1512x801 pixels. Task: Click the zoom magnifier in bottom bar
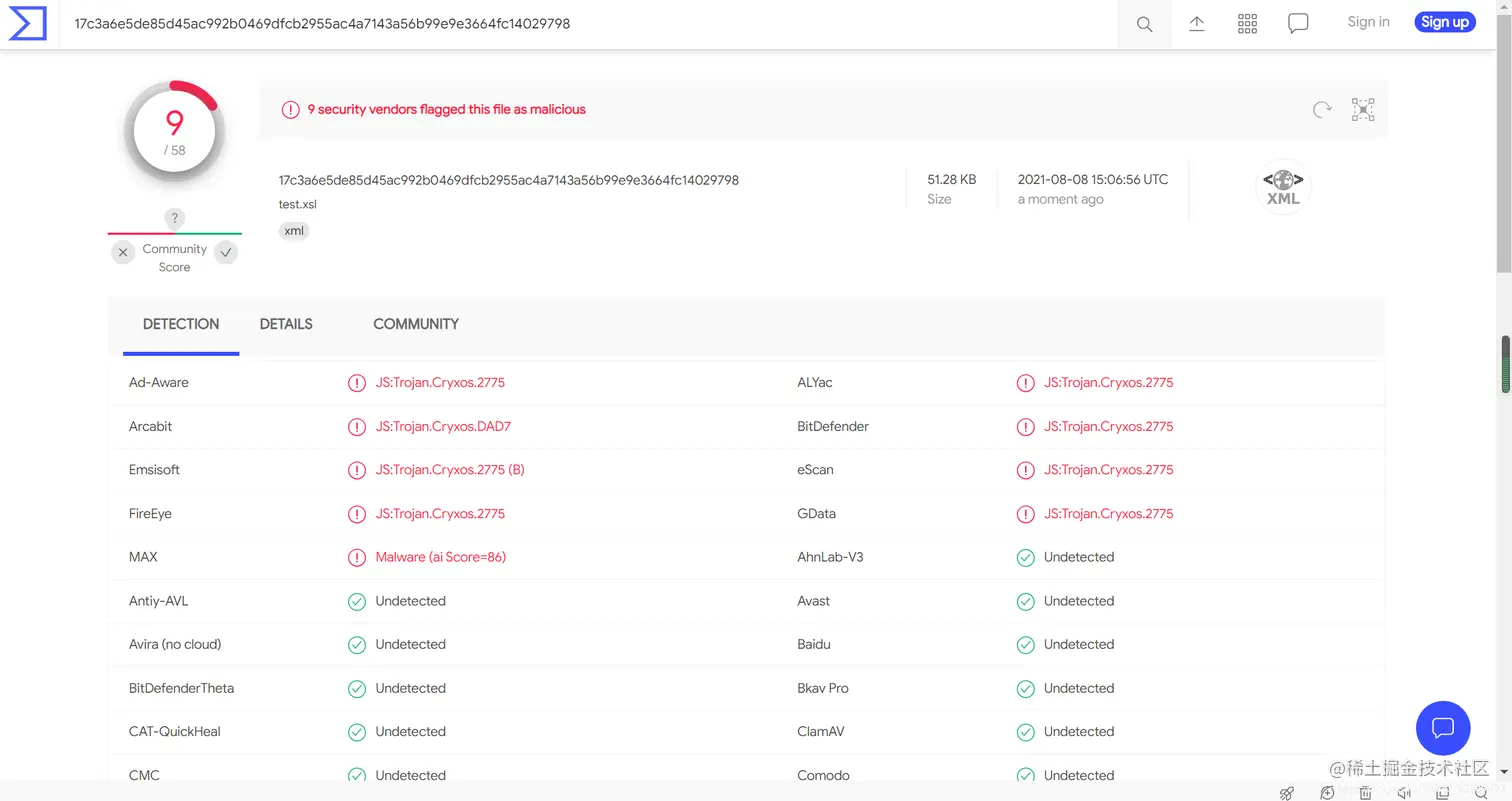[1481, 793]
